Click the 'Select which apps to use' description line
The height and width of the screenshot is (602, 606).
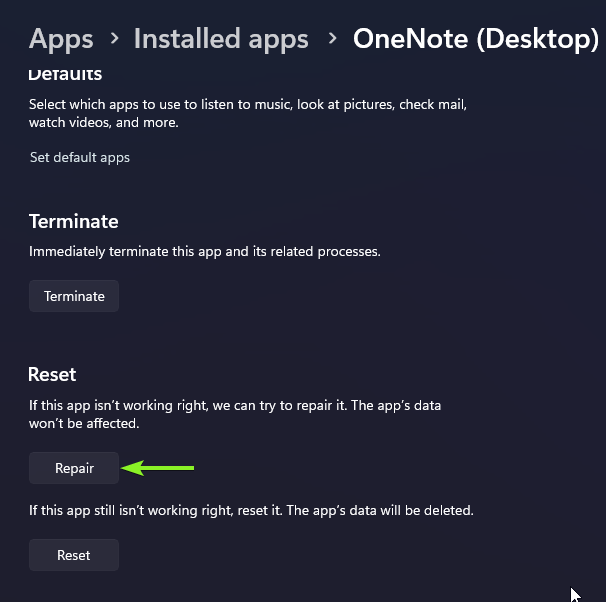point(248,104)
